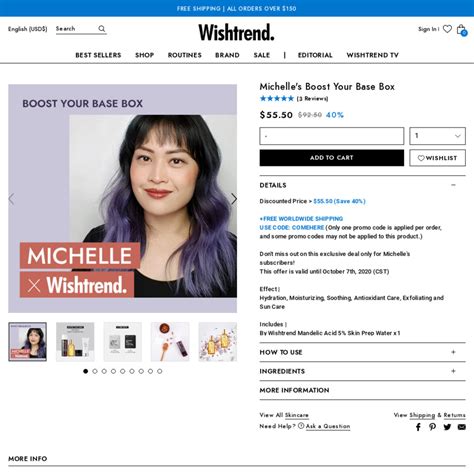Share product on Facebook

(418, 427)
